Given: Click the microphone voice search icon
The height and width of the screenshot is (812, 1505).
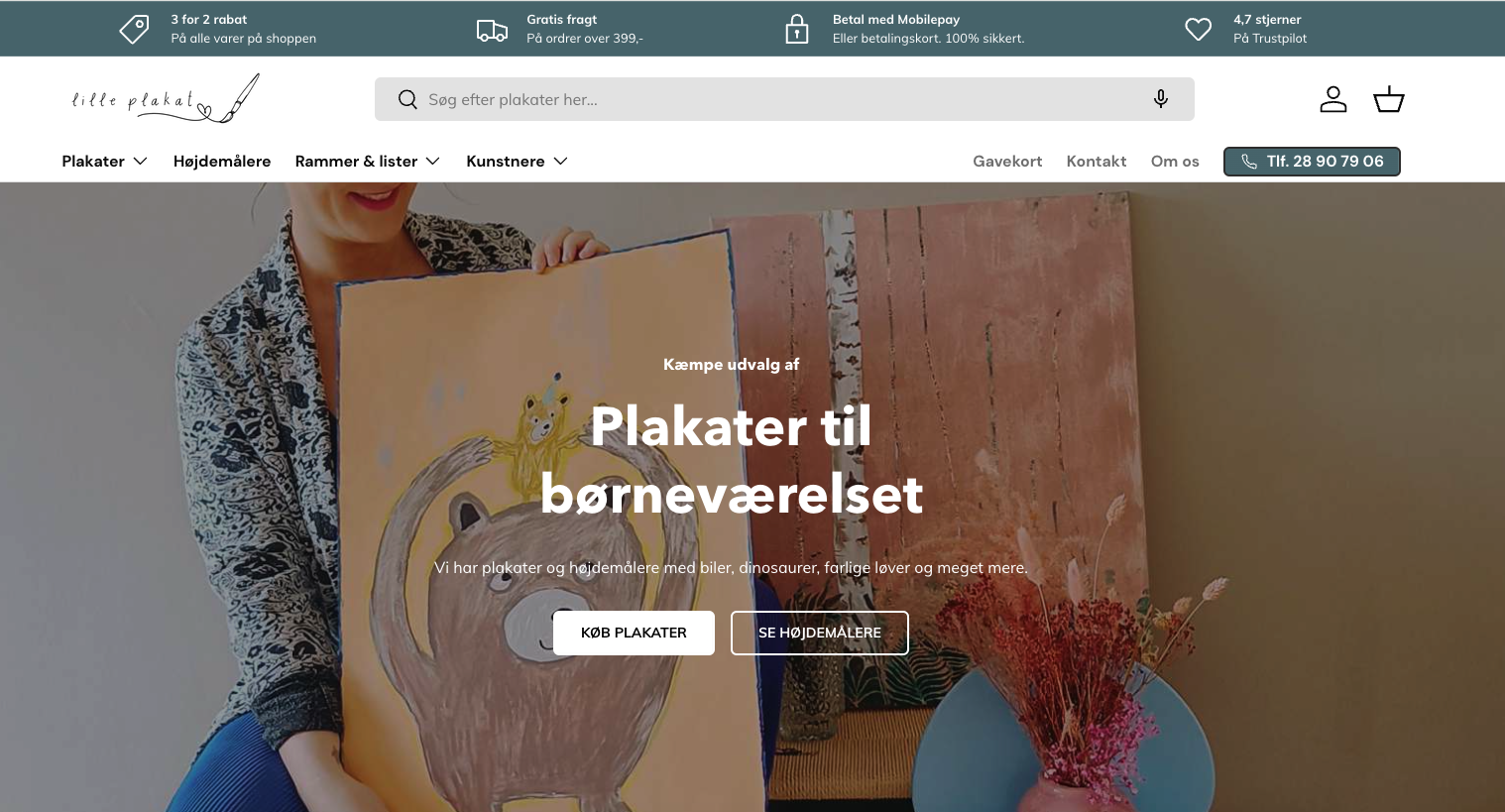Looking at the screenshot, I should pyautogui.click(x=1160, y=99).
